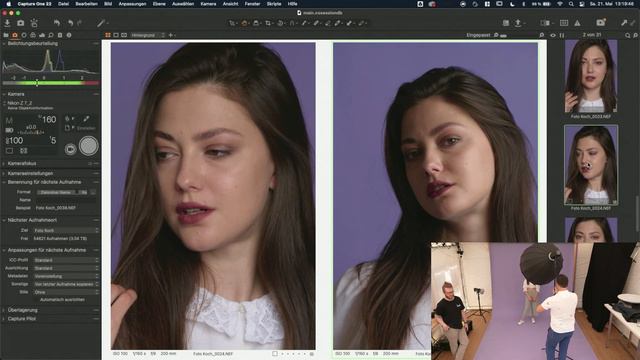Switch viewer to single image mode
This screenshot has height=360, width=640.
point(116,36)
